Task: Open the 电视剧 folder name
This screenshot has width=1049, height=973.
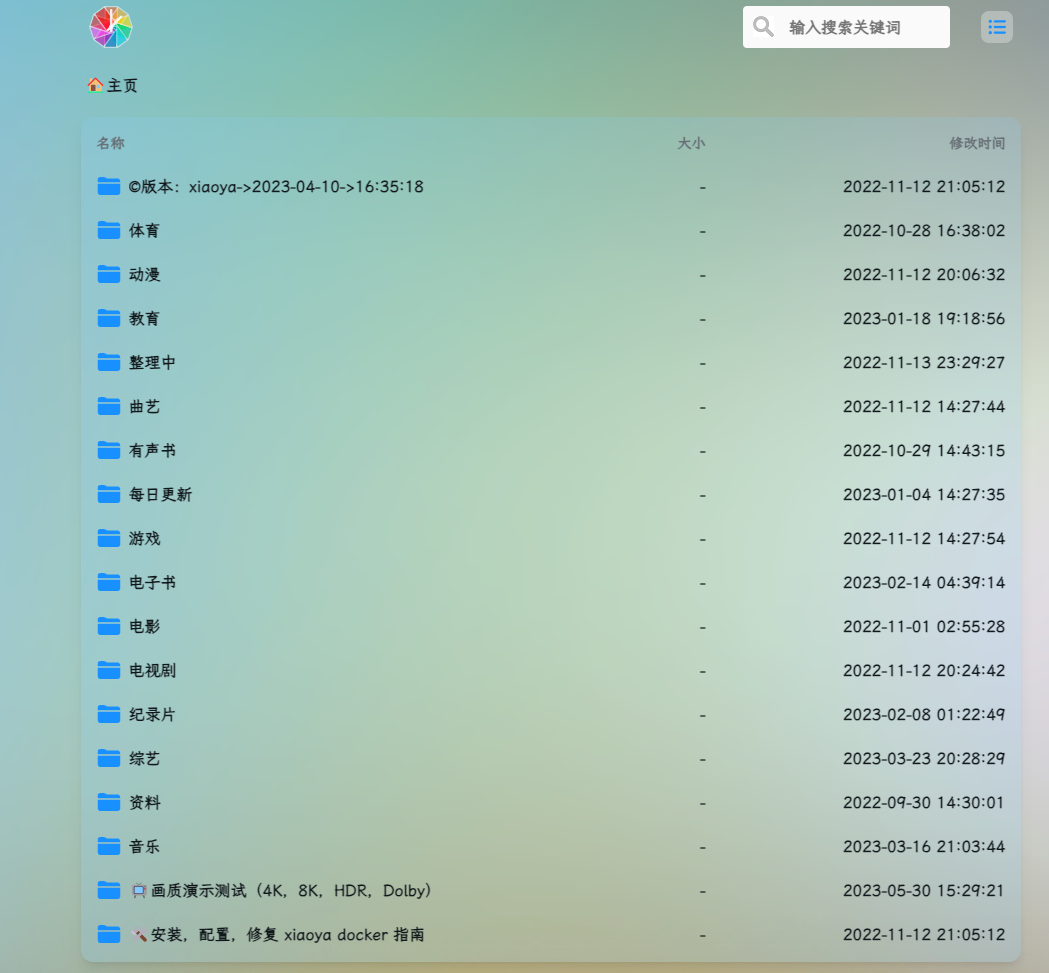Action: pyautogui.click(x=153, y=671)
